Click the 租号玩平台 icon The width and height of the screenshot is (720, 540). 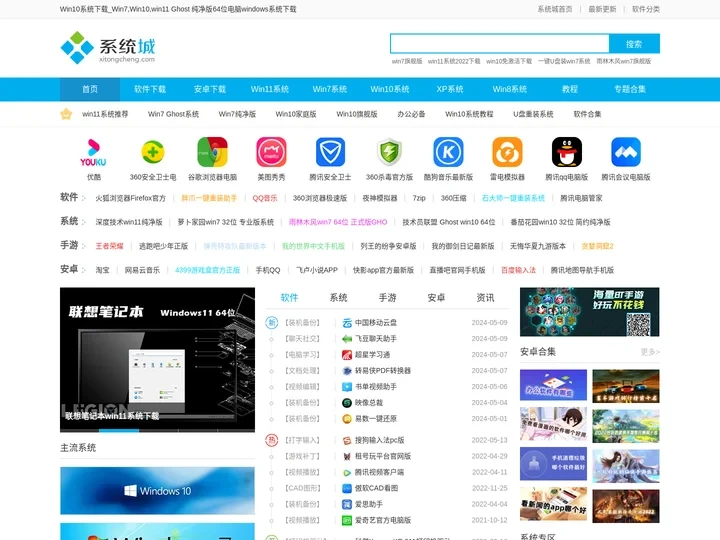347,456
